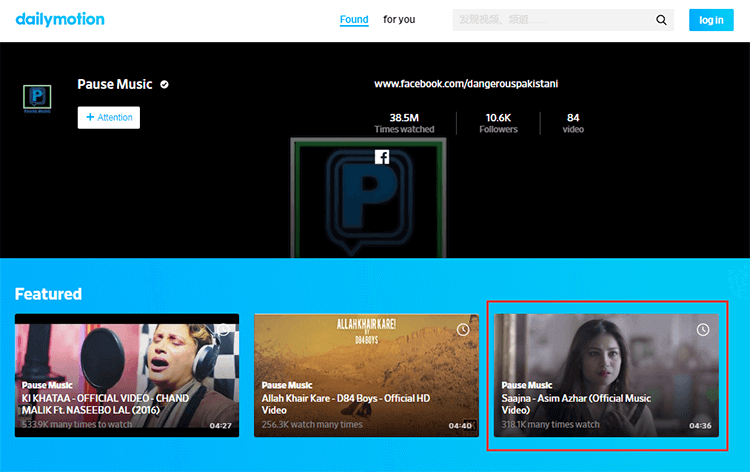Open the facebook.com/dangerouspakistani link

tap(466, 84)
